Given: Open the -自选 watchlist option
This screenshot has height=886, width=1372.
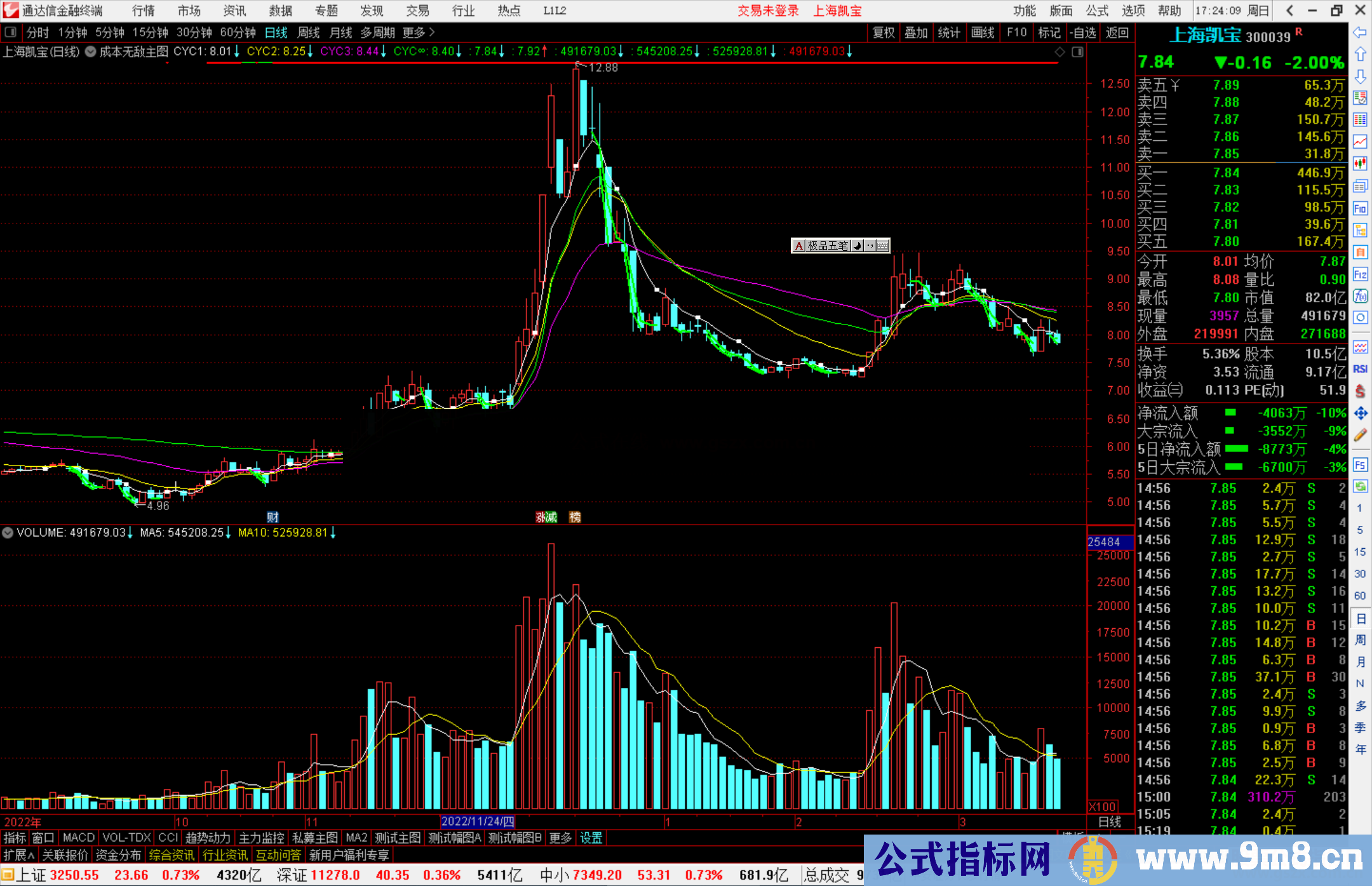Looking at the screenshot, I should (x=1083, y=32).
